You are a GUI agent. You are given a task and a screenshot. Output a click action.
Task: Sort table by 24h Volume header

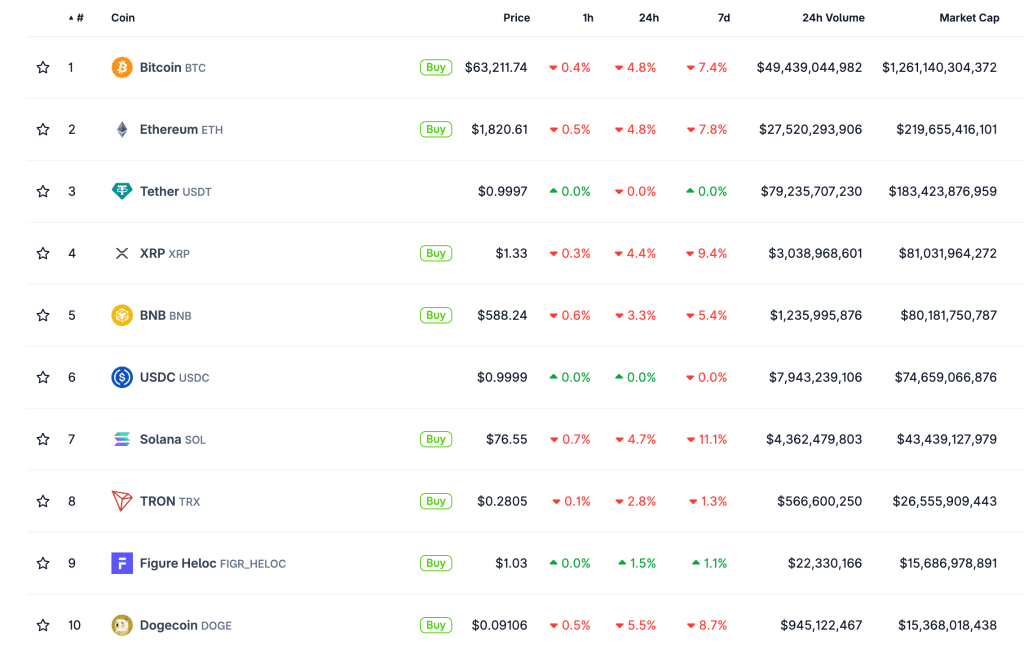[x=833, y=18]
